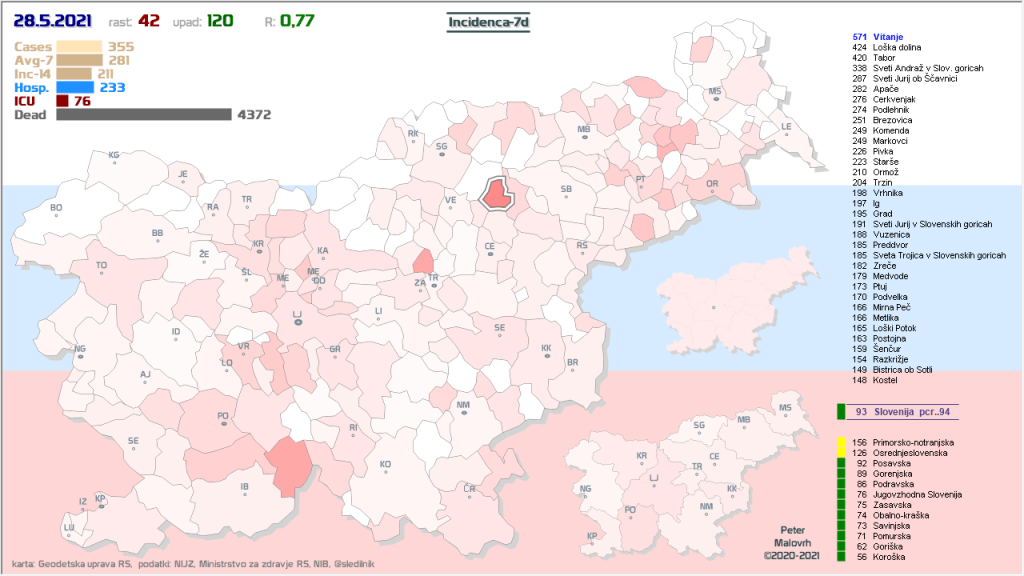Select the KO marker on the map
This screenshot has width=1024, height=576.
coord(385,467)
